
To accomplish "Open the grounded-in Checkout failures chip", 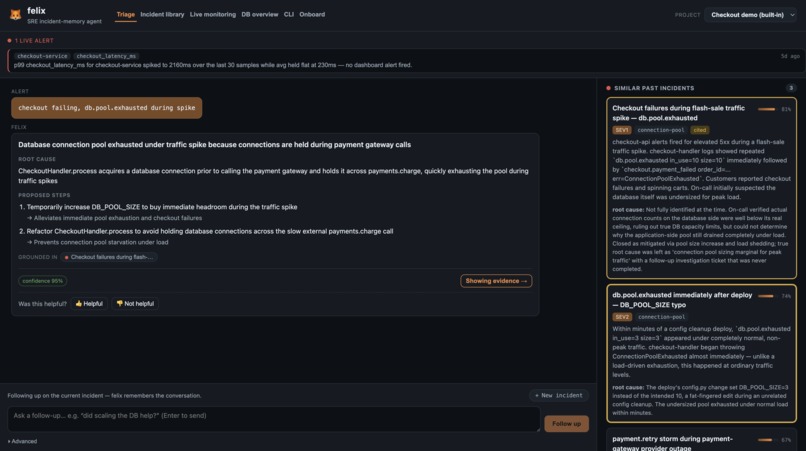I will [x=109, y=257].
